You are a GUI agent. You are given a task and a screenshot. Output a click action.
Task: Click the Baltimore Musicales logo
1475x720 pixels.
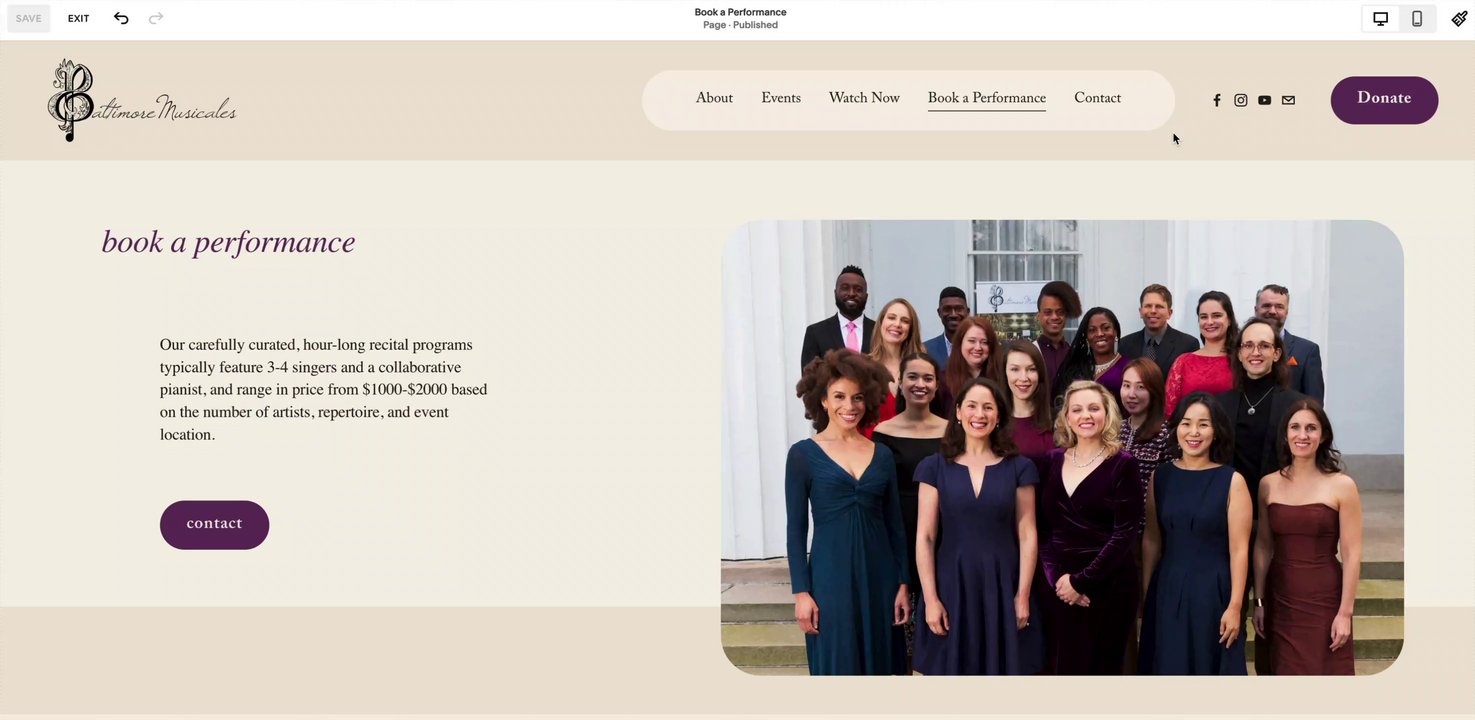tap(141, 100)
